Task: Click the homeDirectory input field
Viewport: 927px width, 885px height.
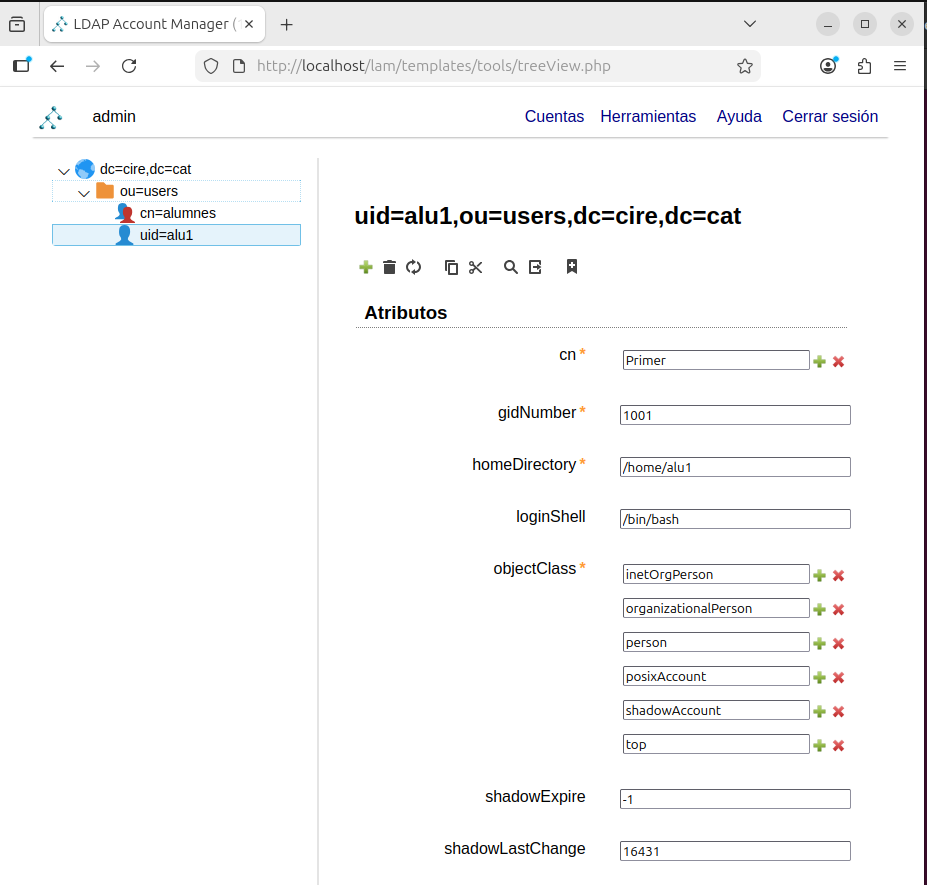Action: pos(735,467)
